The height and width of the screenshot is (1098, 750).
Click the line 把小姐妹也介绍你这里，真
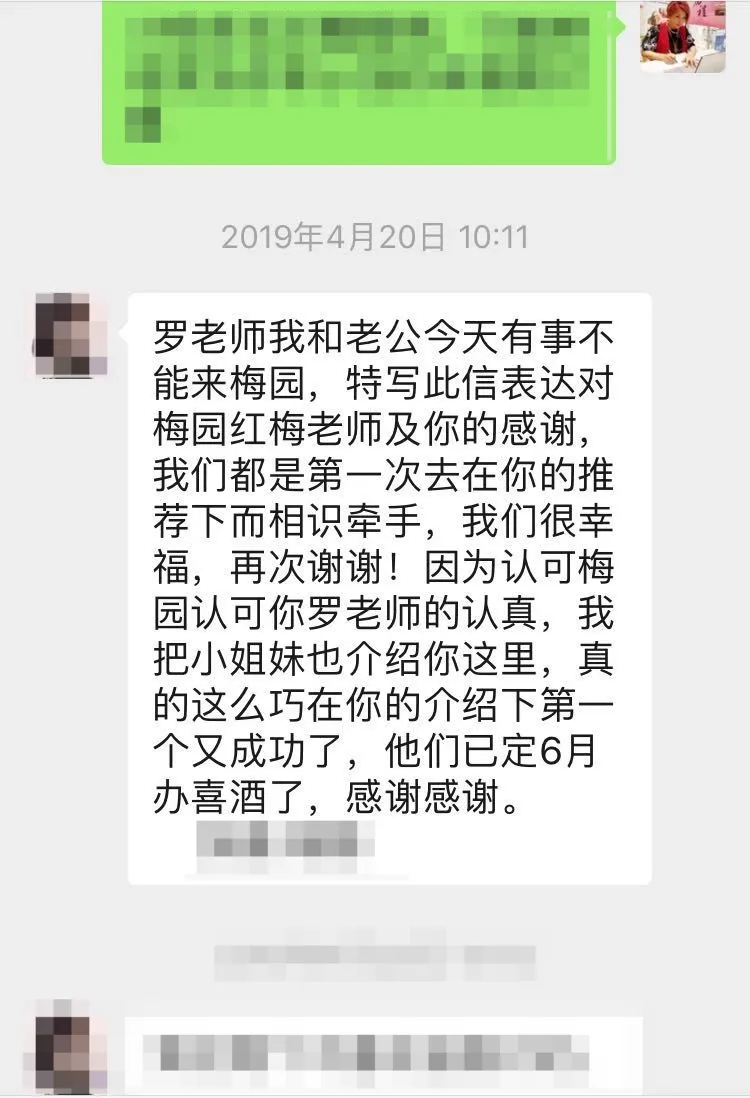[x=383, y=659]
